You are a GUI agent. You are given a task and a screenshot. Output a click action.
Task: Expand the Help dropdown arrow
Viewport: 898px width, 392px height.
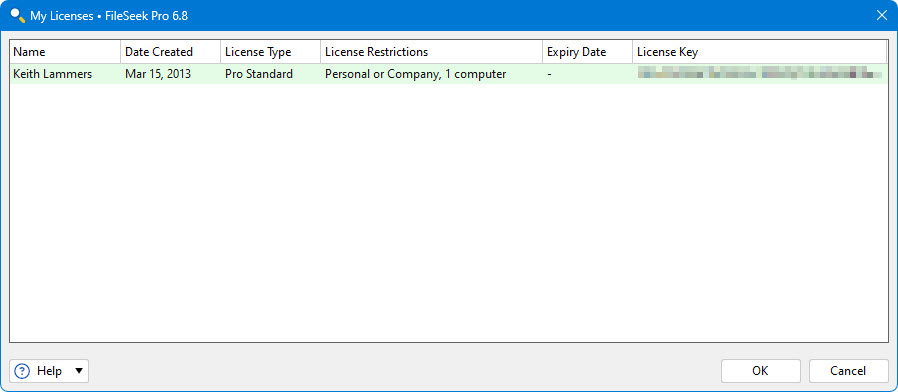pyautogui.click(x=79, y=371)
